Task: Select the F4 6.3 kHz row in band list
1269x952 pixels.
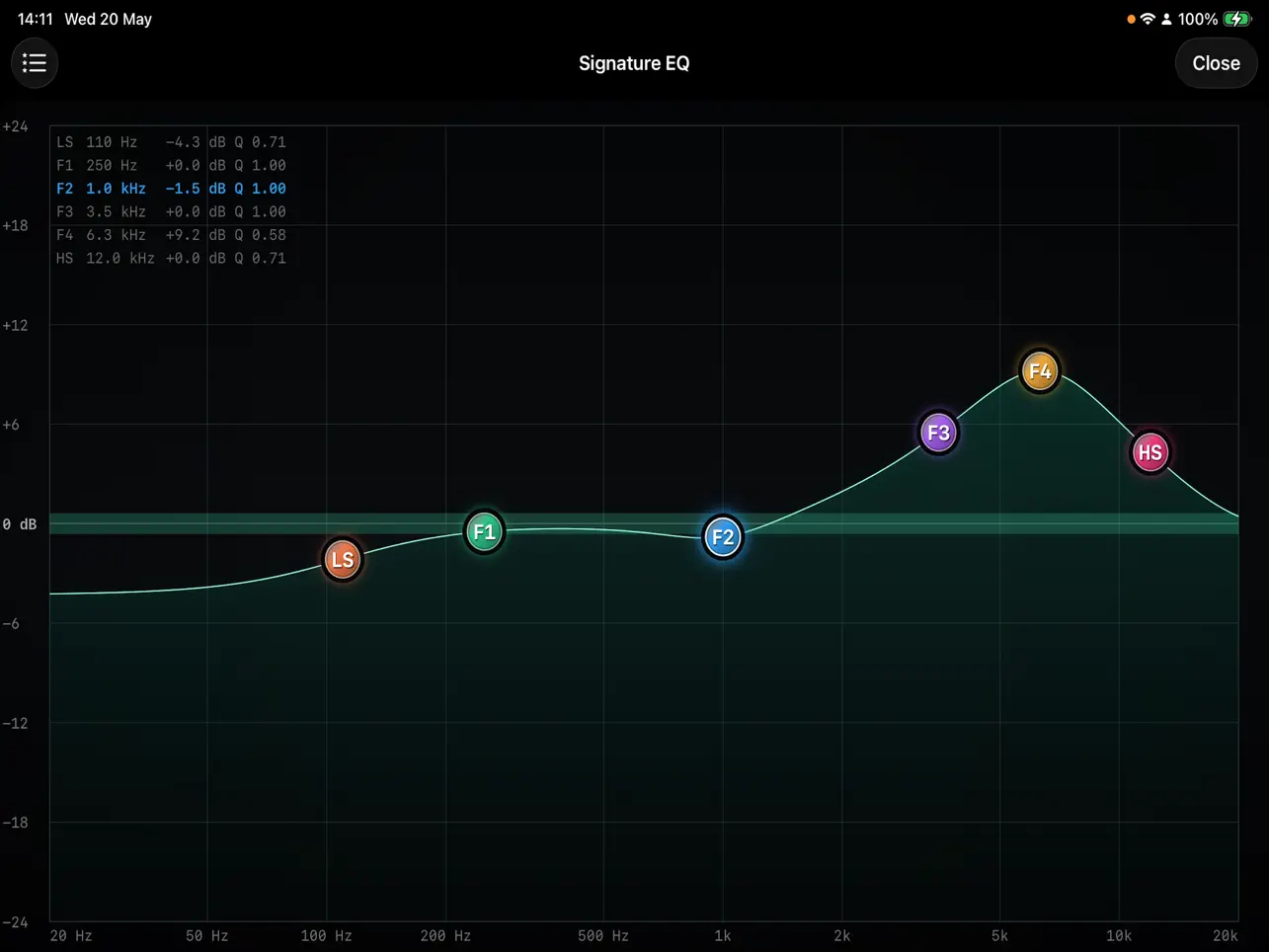Action: 171,235
